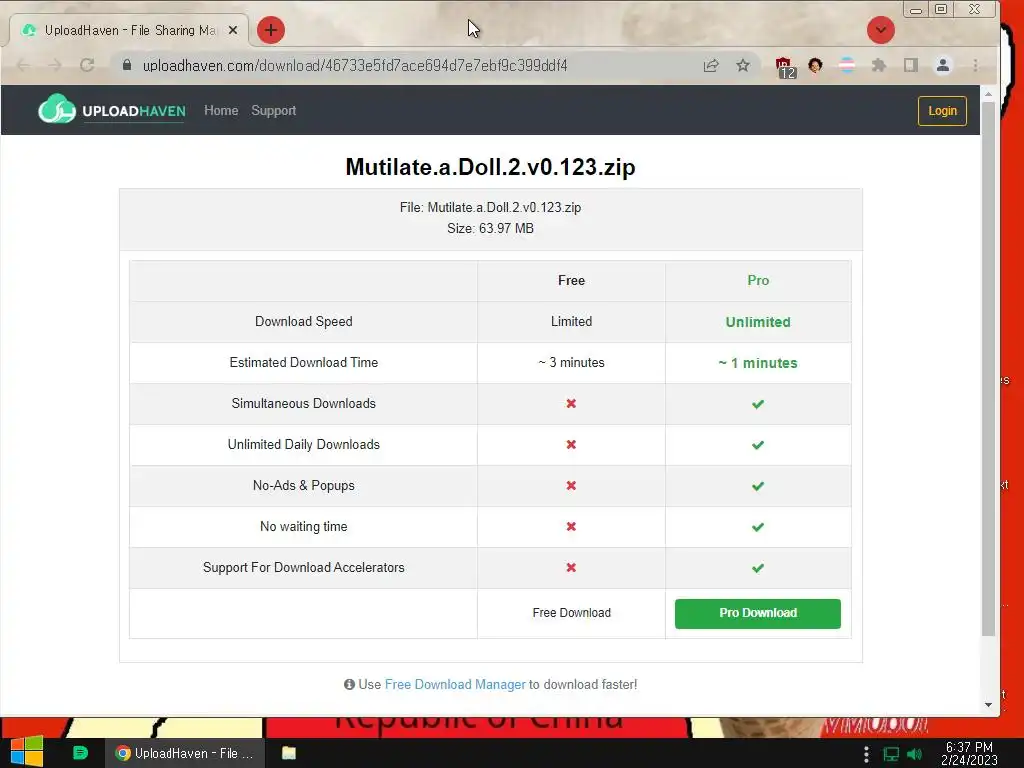Toggle the browser side panel icon
The width and height of the screenshot is (1024, 768).
click(910, 65)
